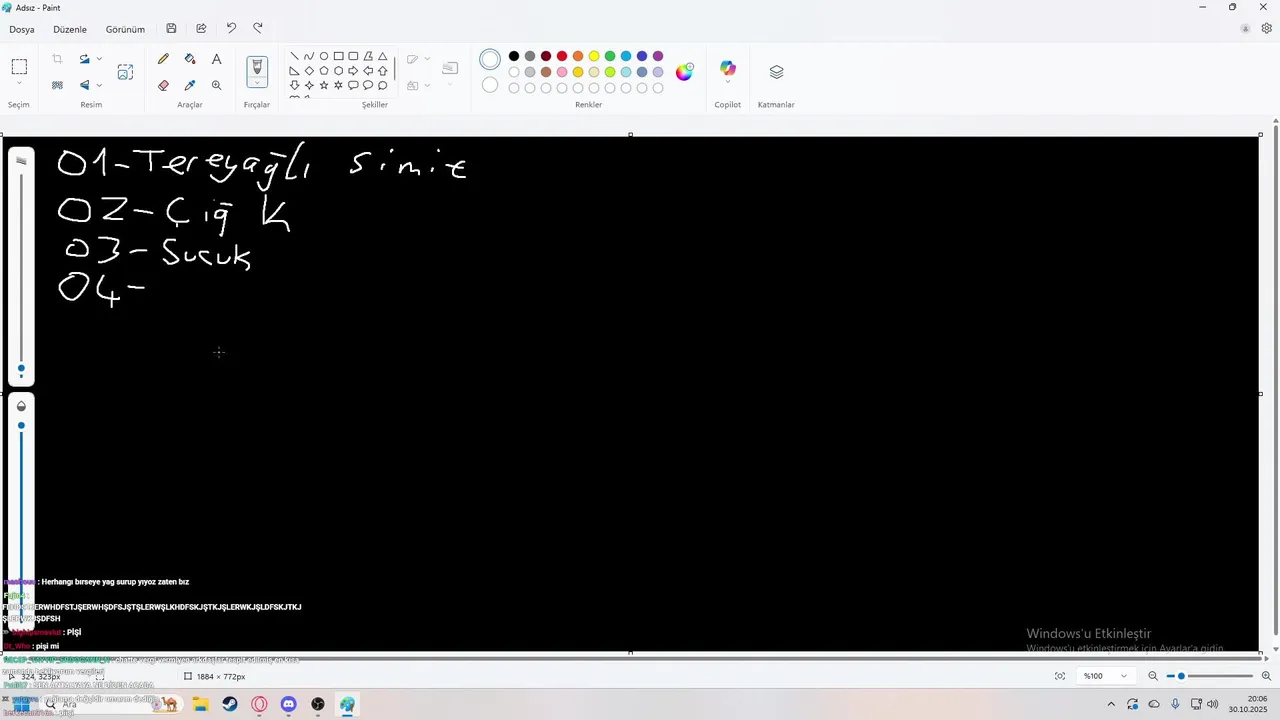The height and width of the screenshot is (720, 1280).
Task: Open the Katmanlar layers panel
Action: (x=776, y=72)
